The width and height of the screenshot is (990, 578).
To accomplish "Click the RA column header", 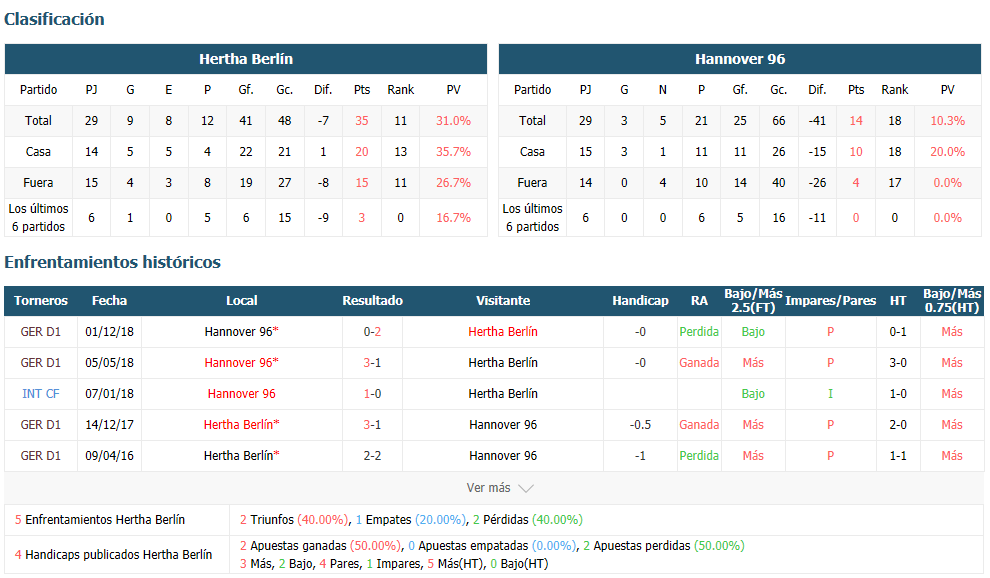I will (x=699, y=301).
